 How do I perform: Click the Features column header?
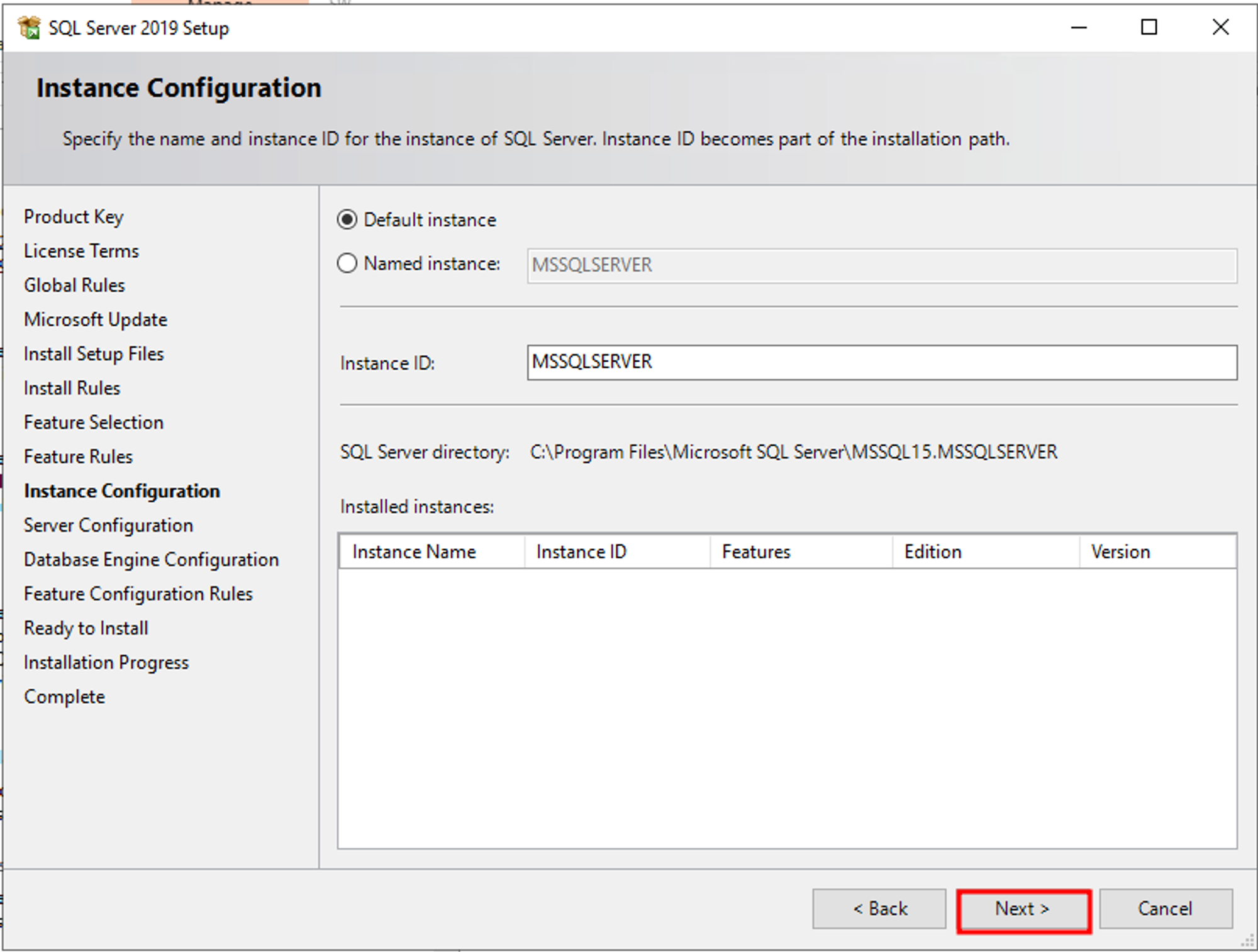[800, 551]
